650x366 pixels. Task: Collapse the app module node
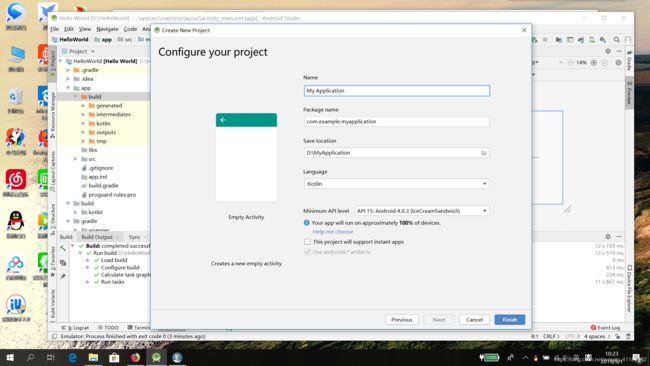[68, 88]
